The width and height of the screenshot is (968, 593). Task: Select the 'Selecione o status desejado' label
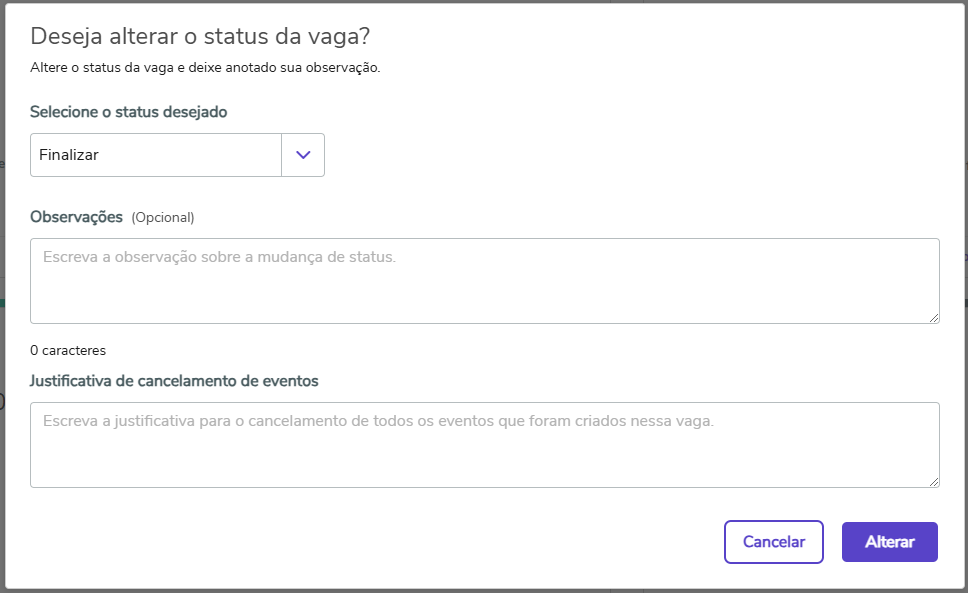pyautogui.click(x=128, y=112)
